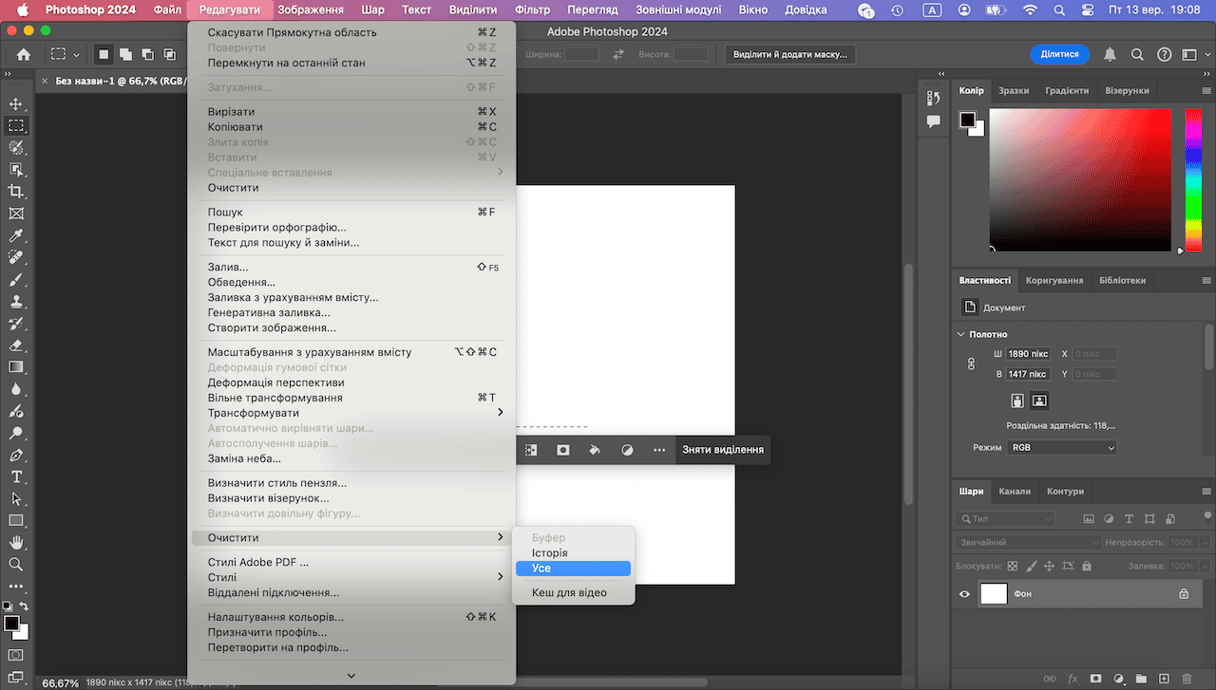
Task: Select the Rectangular Marquee tool in toolbox
Action: 16,126
